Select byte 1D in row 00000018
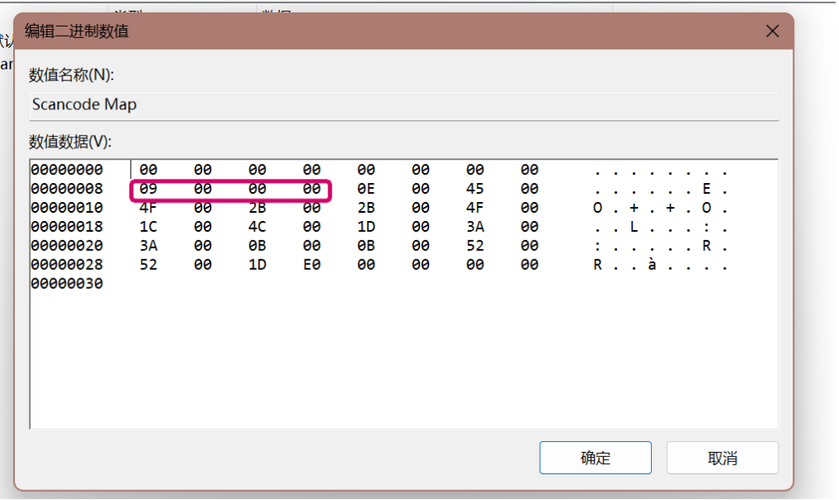 (365, 227)
